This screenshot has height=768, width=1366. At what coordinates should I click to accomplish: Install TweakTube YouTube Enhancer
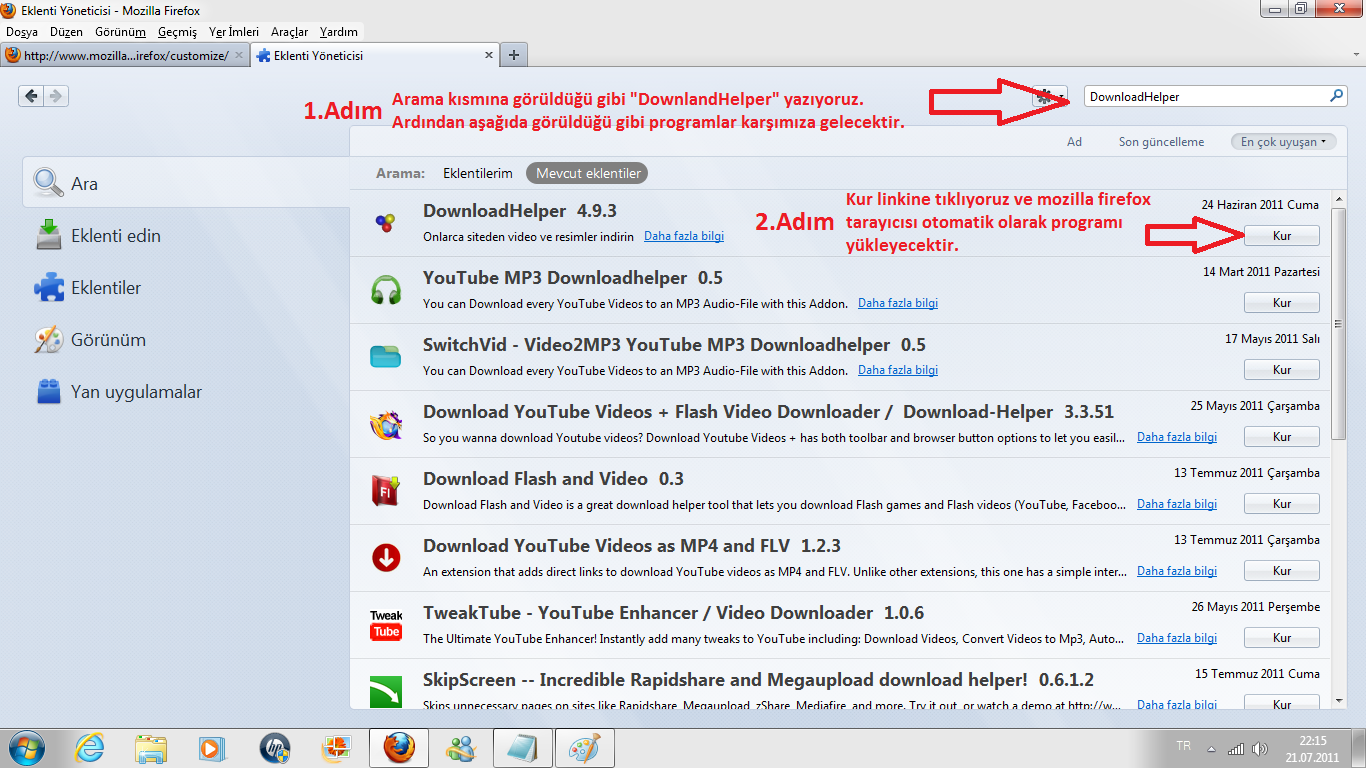pyautogui.click(x=1282, y=638)
